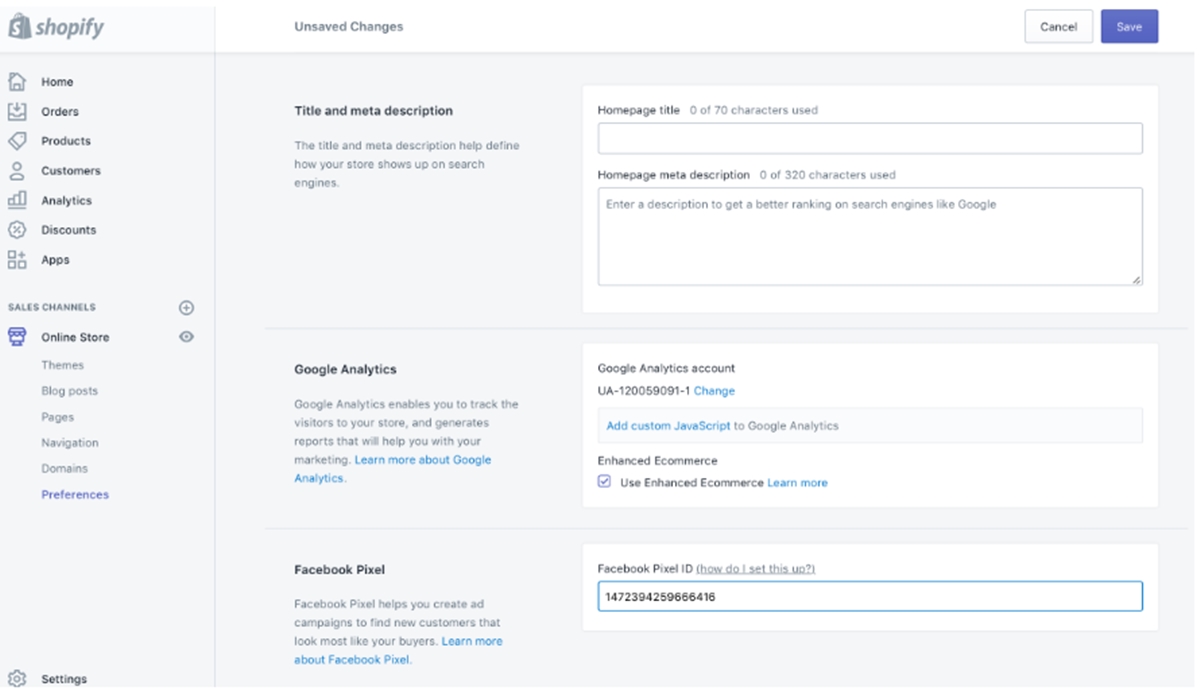Go to Navigation subpage
The width and height of the screenshot is (1200, 690).
click(x=70, y=443)
